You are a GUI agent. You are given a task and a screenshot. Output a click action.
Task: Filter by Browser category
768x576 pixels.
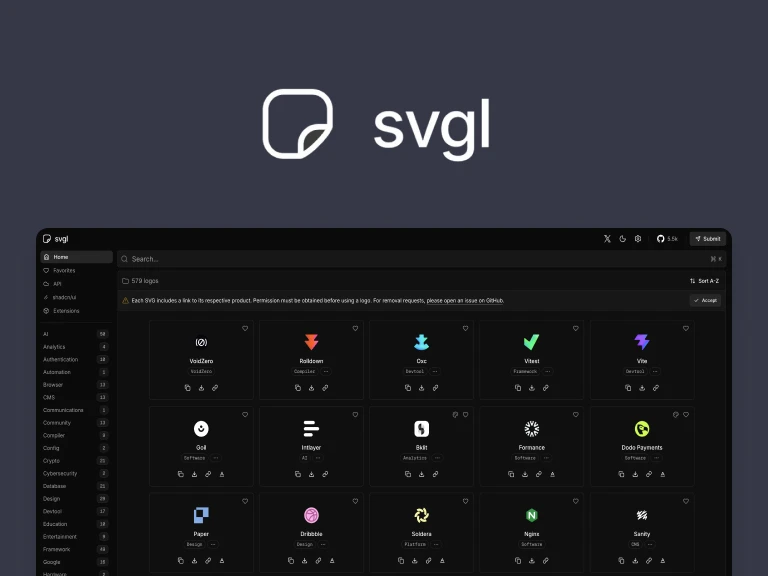point(75,384)
